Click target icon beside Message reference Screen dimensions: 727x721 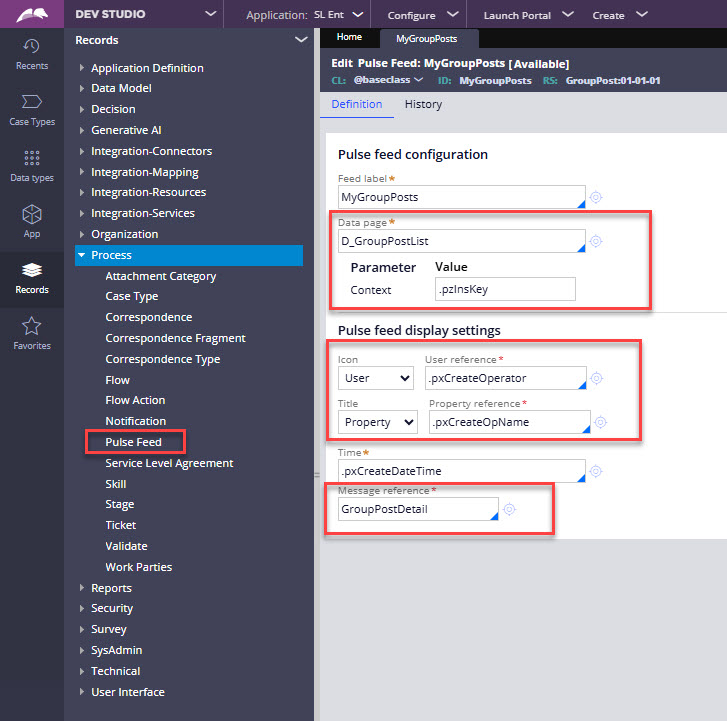(x=509, y=510)
